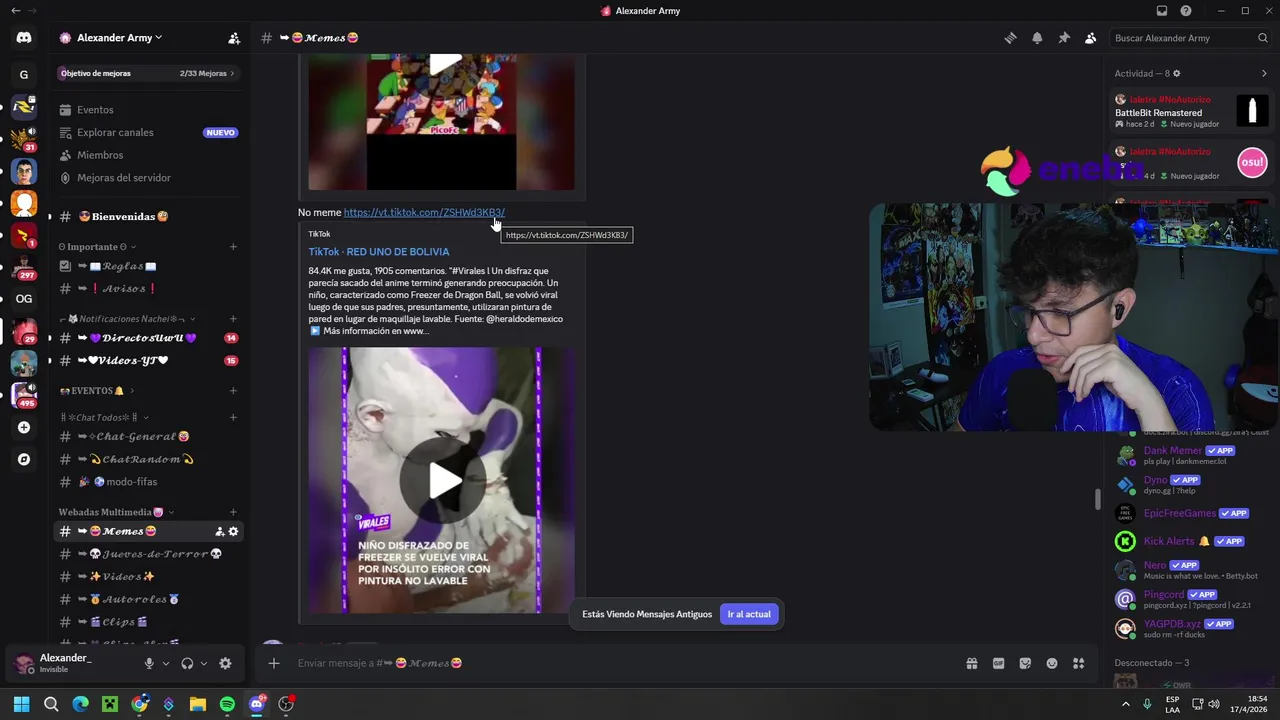
Task: Collapse the Chat Todos category
Action: (x=103, y=417)
